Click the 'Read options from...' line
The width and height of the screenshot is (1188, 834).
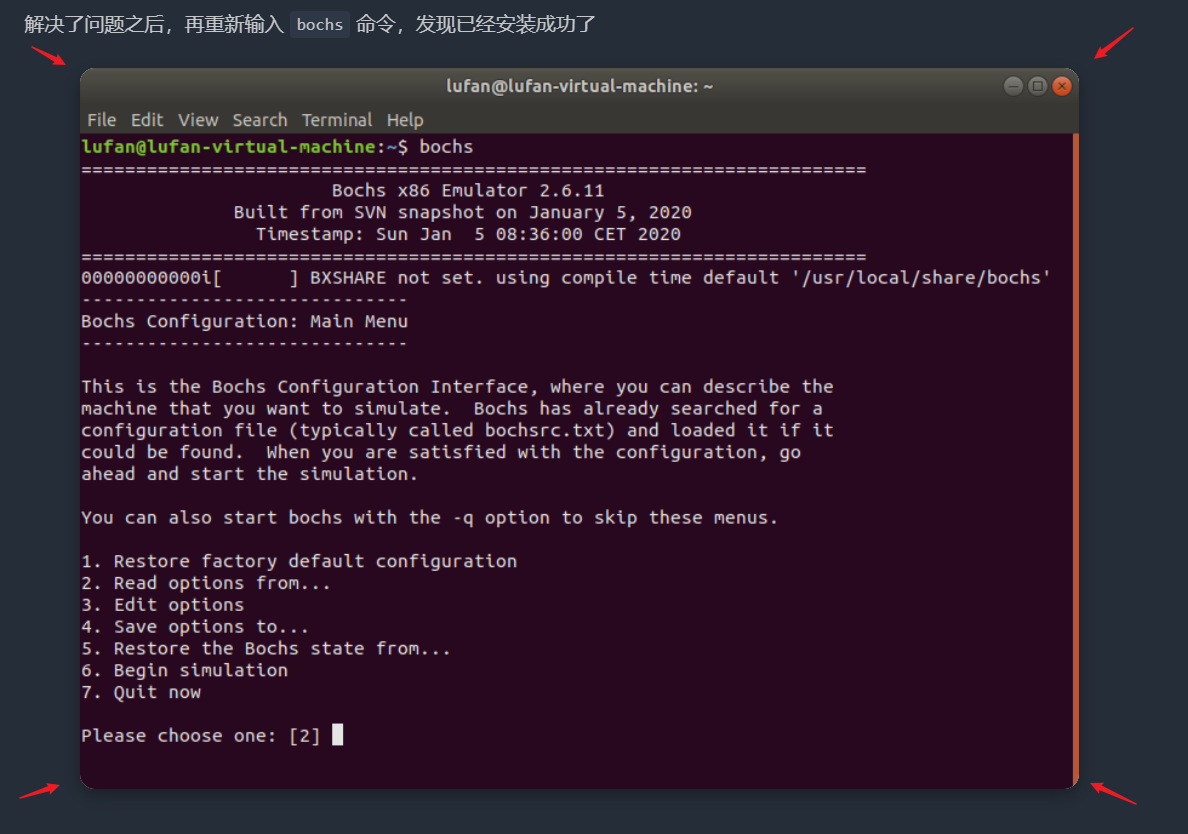206,583
